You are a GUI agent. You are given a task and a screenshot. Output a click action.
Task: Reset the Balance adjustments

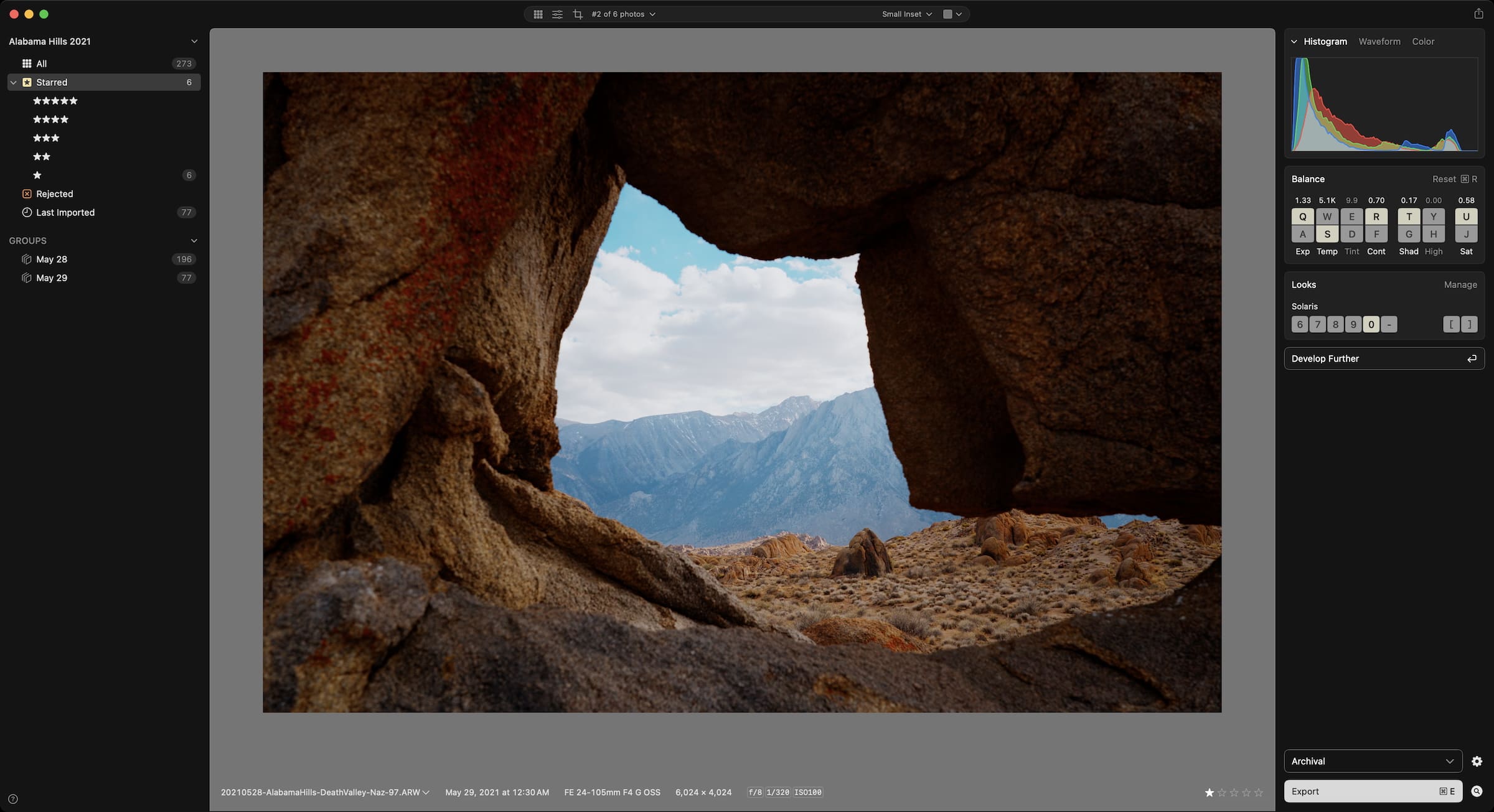point(1454,179)
